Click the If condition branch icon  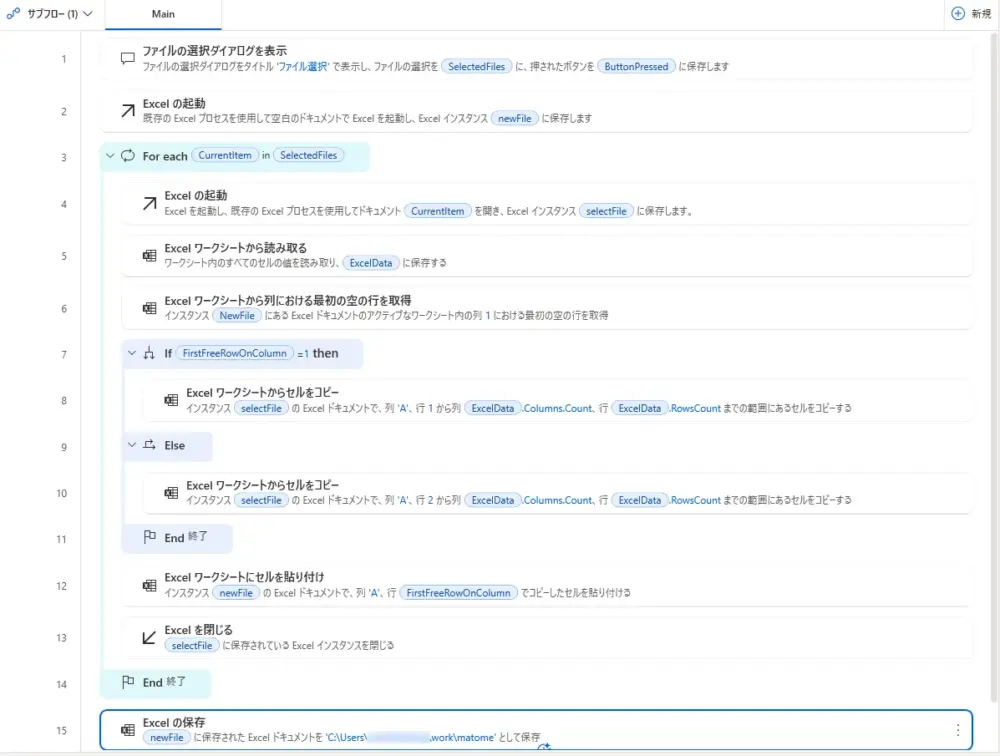pos(150,353)
